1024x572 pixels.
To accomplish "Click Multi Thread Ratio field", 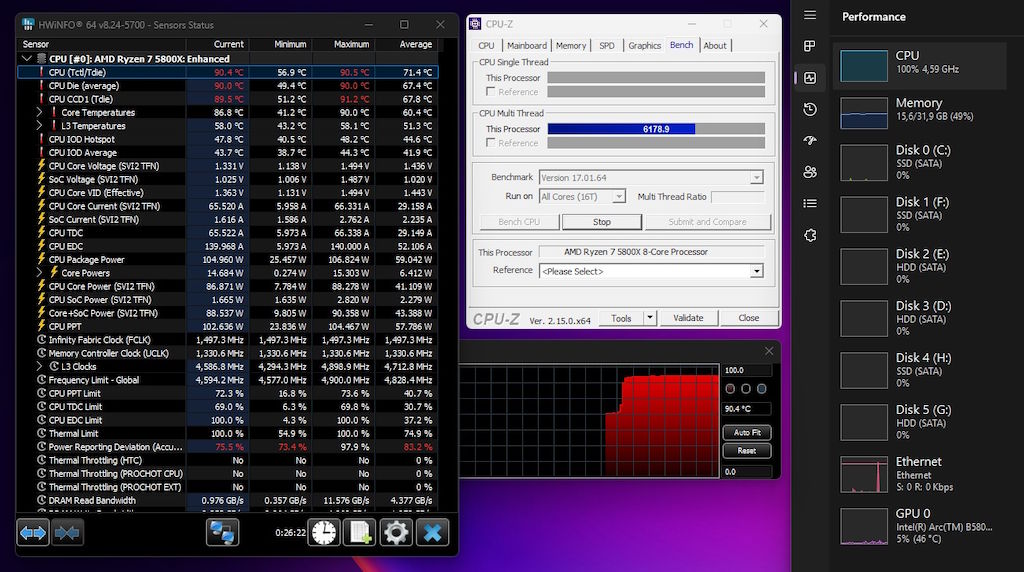I will [737, 197].
